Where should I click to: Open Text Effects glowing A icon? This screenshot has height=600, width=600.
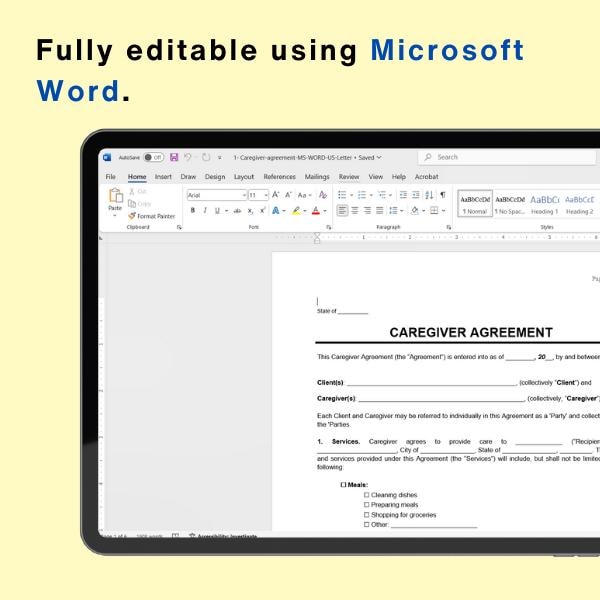point(276,210)
